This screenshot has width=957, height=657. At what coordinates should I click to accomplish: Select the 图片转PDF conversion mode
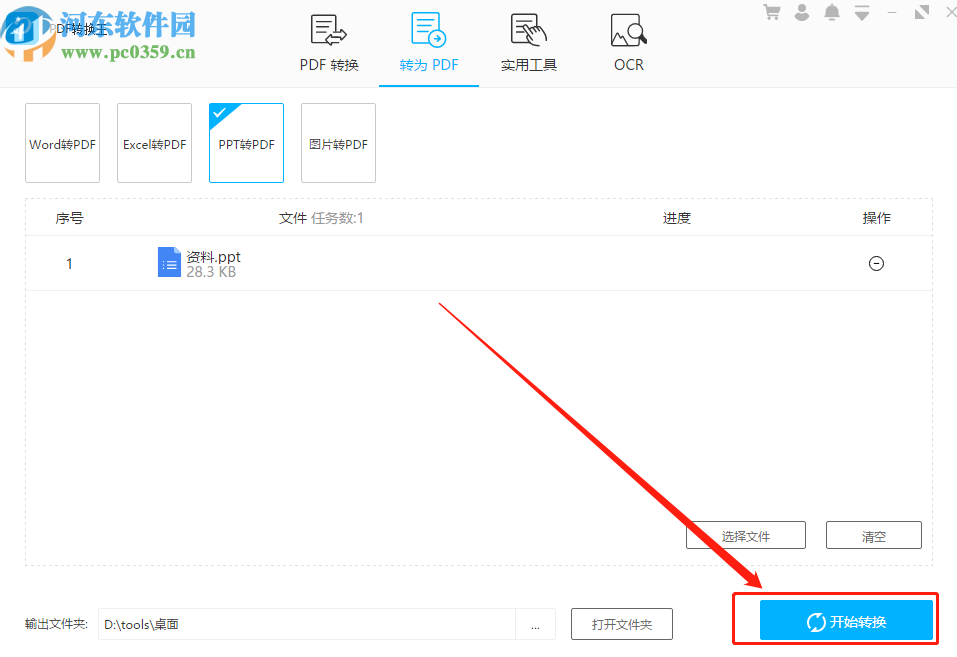[338, 143]
